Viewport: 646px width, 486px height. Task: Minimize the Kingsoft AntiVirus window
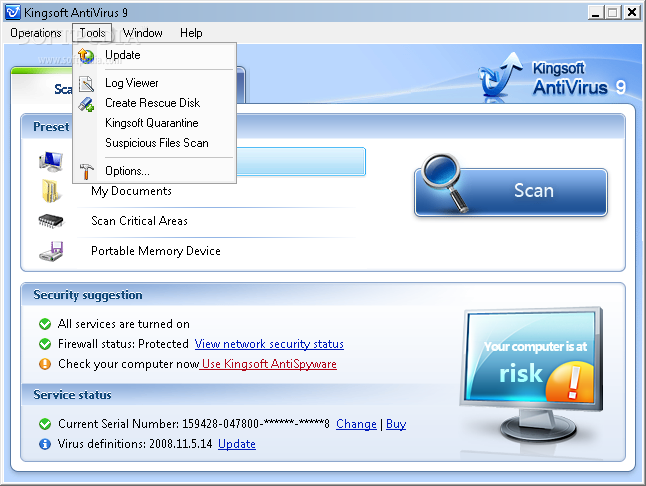tap(595, 13)
